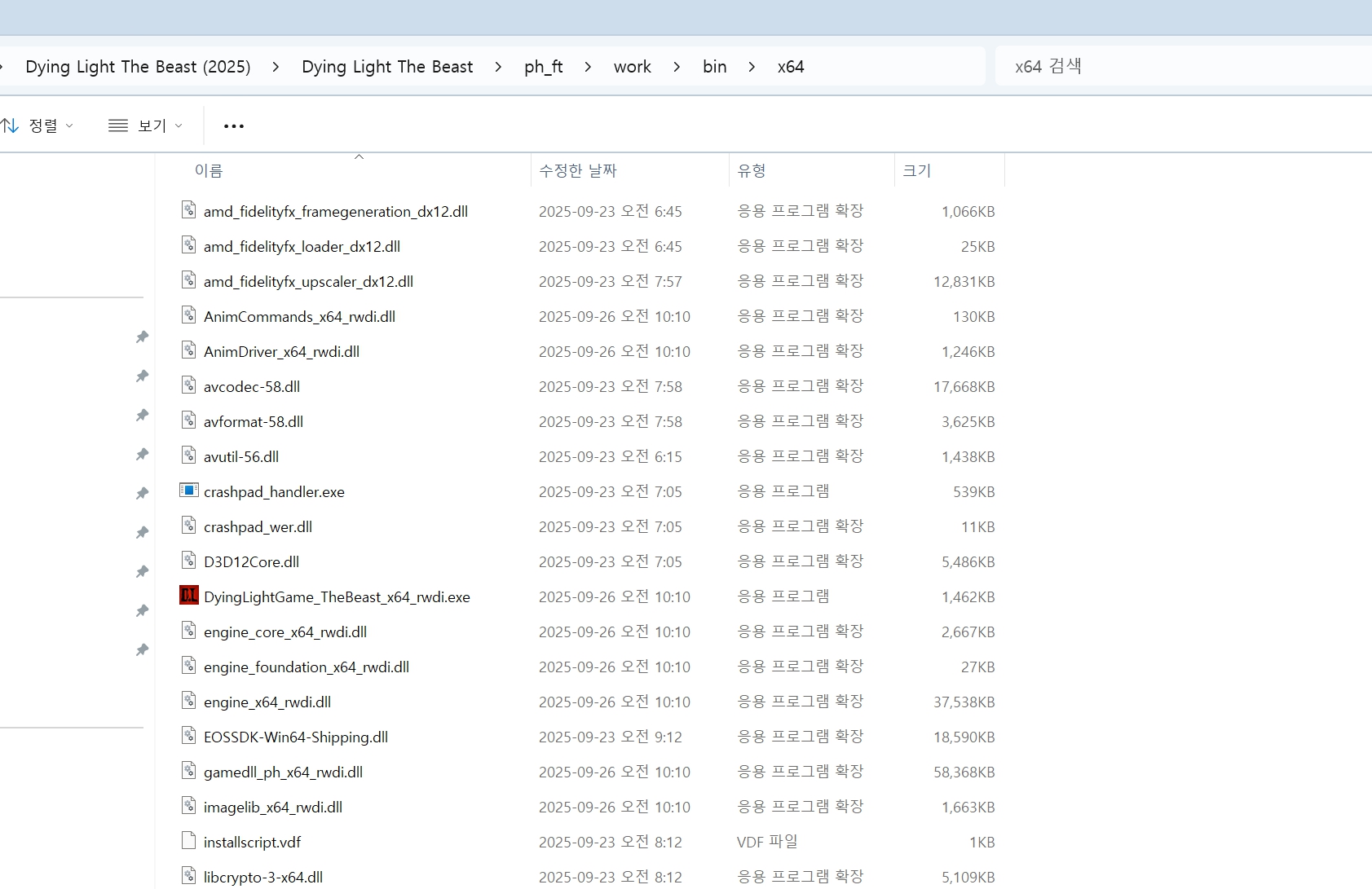
Task: Expand the chevron after the ph_ft breadcrumb
Action: 588,67
